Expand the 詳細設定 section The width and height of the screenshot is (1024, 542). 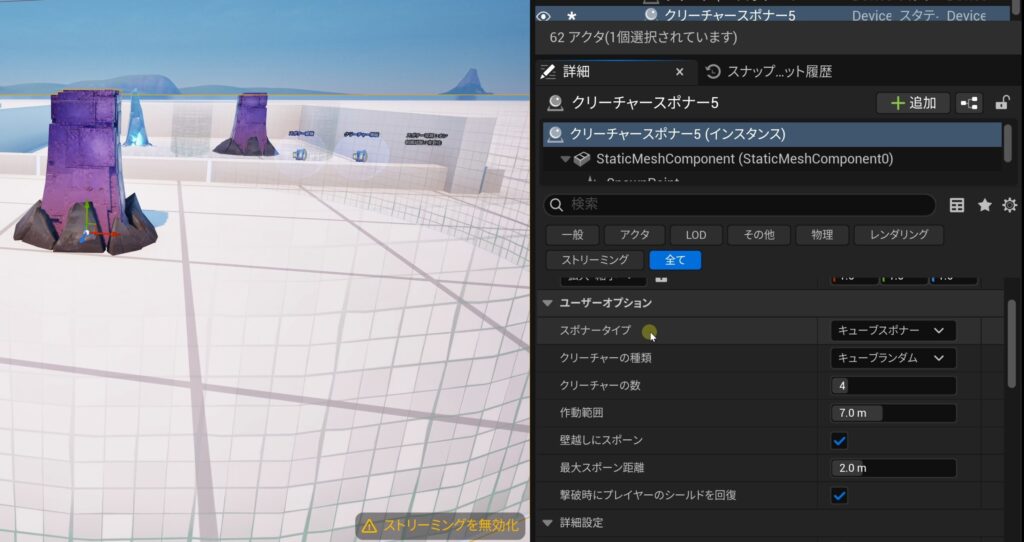[x=547, y=522]
